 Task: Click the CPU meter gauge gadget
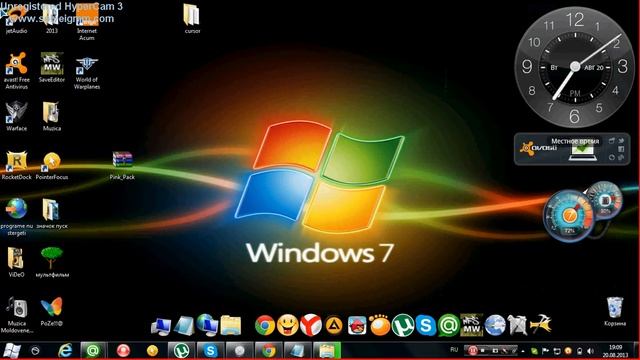(569, 216)
